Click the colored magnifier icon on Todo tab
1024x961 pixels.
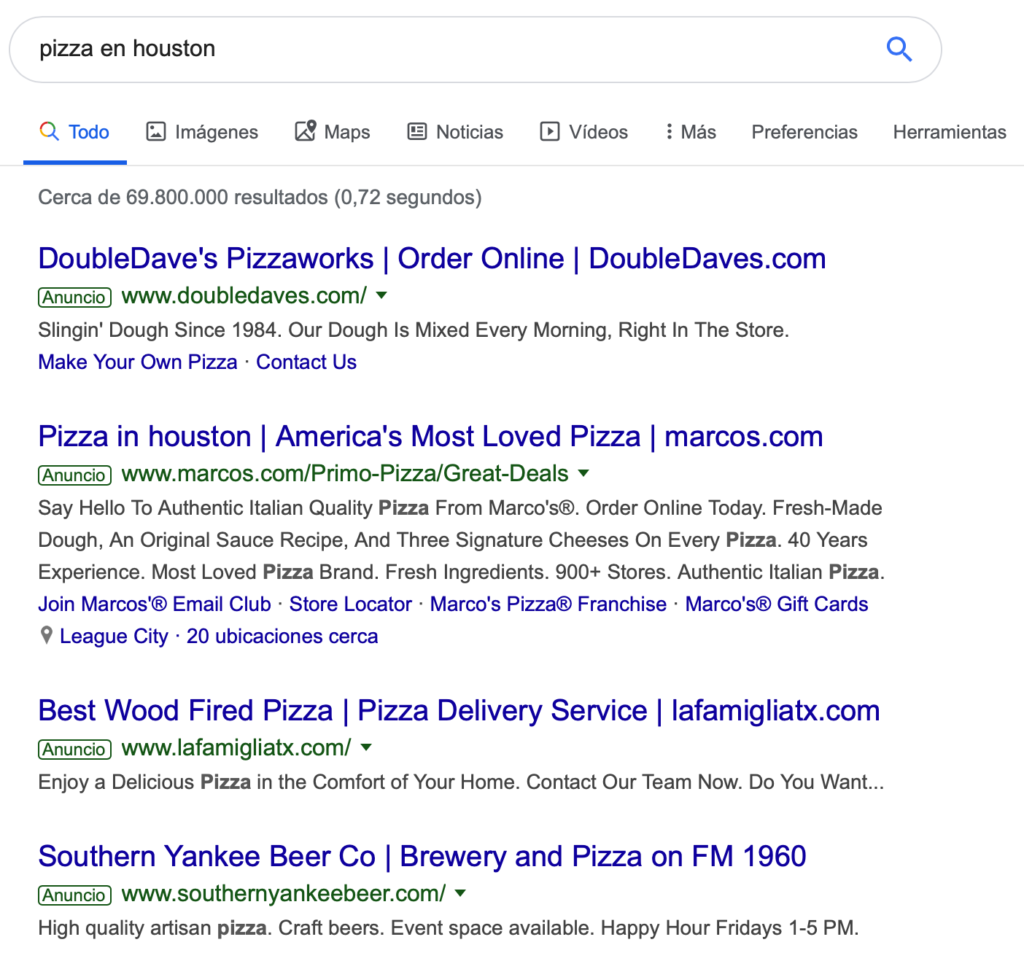pyautogui.click(x=49, y=131)
